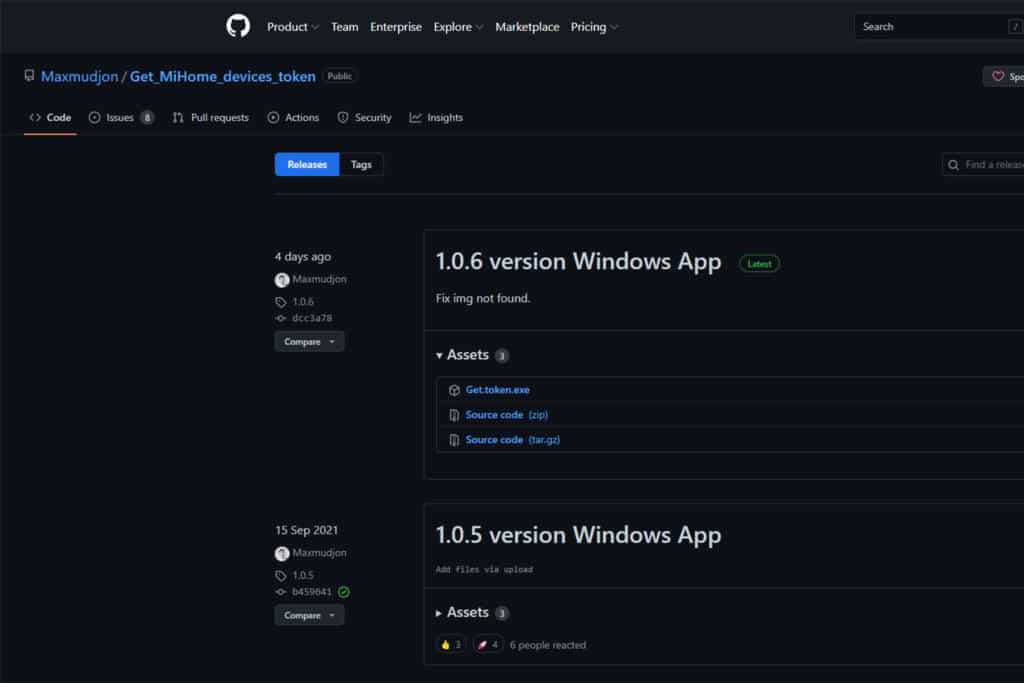Open the Compare dropdown for release 1.0.6
This screenshot has width=1024, height=683.
(x=309, y=342)
